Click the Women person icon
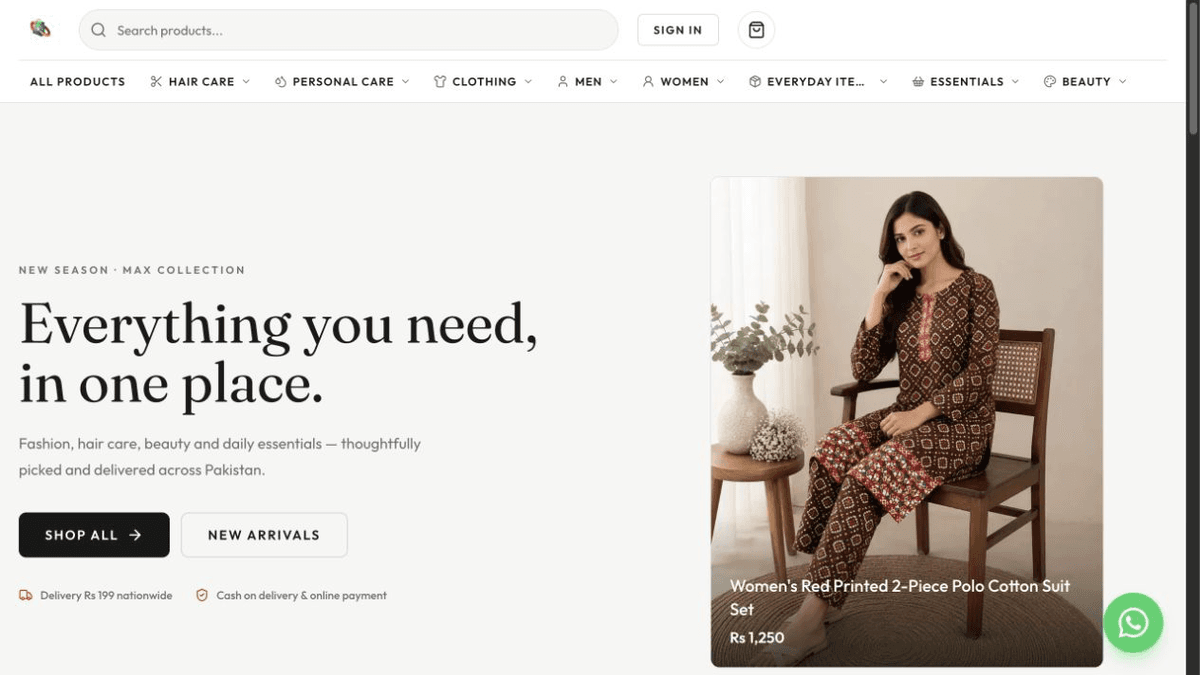The width and height of the screenshot is (1200, 675). (648, 82)
